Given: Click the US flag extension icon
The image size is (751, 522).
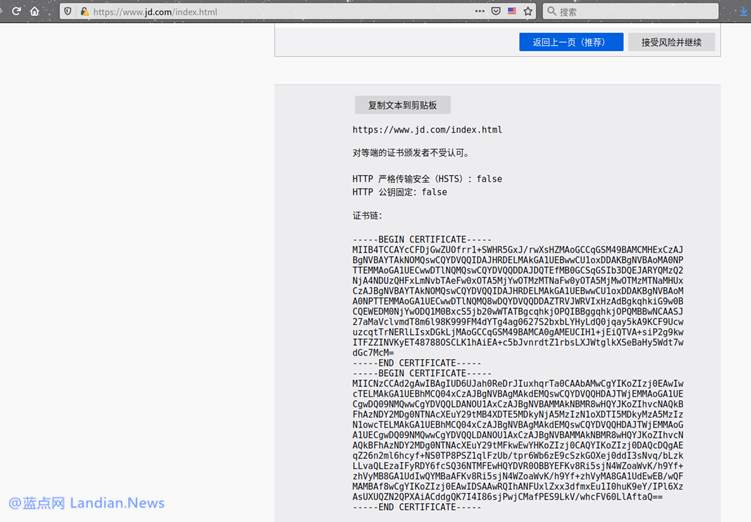Looking at the screenshot, I should click(x=512, y=12).
